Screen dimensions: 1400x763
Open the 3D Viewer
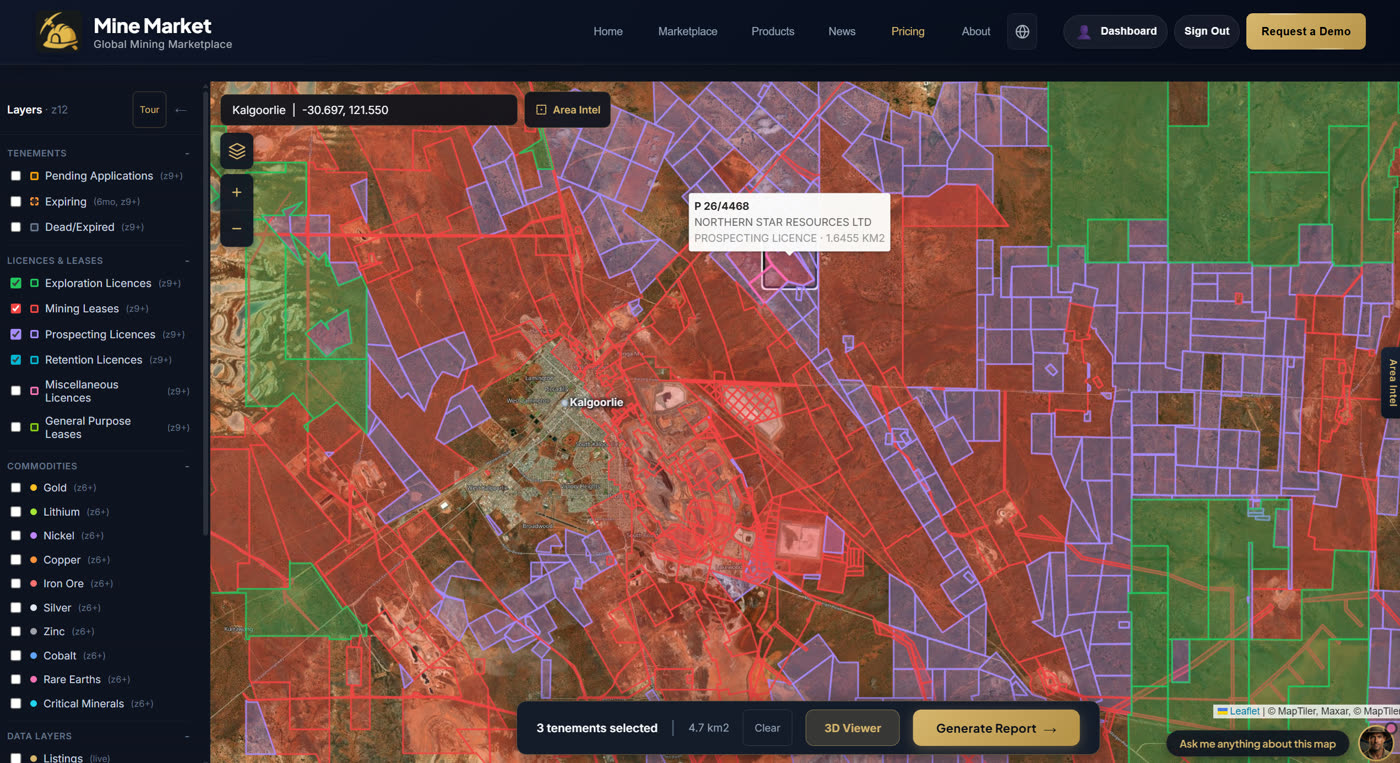[852, 728]
